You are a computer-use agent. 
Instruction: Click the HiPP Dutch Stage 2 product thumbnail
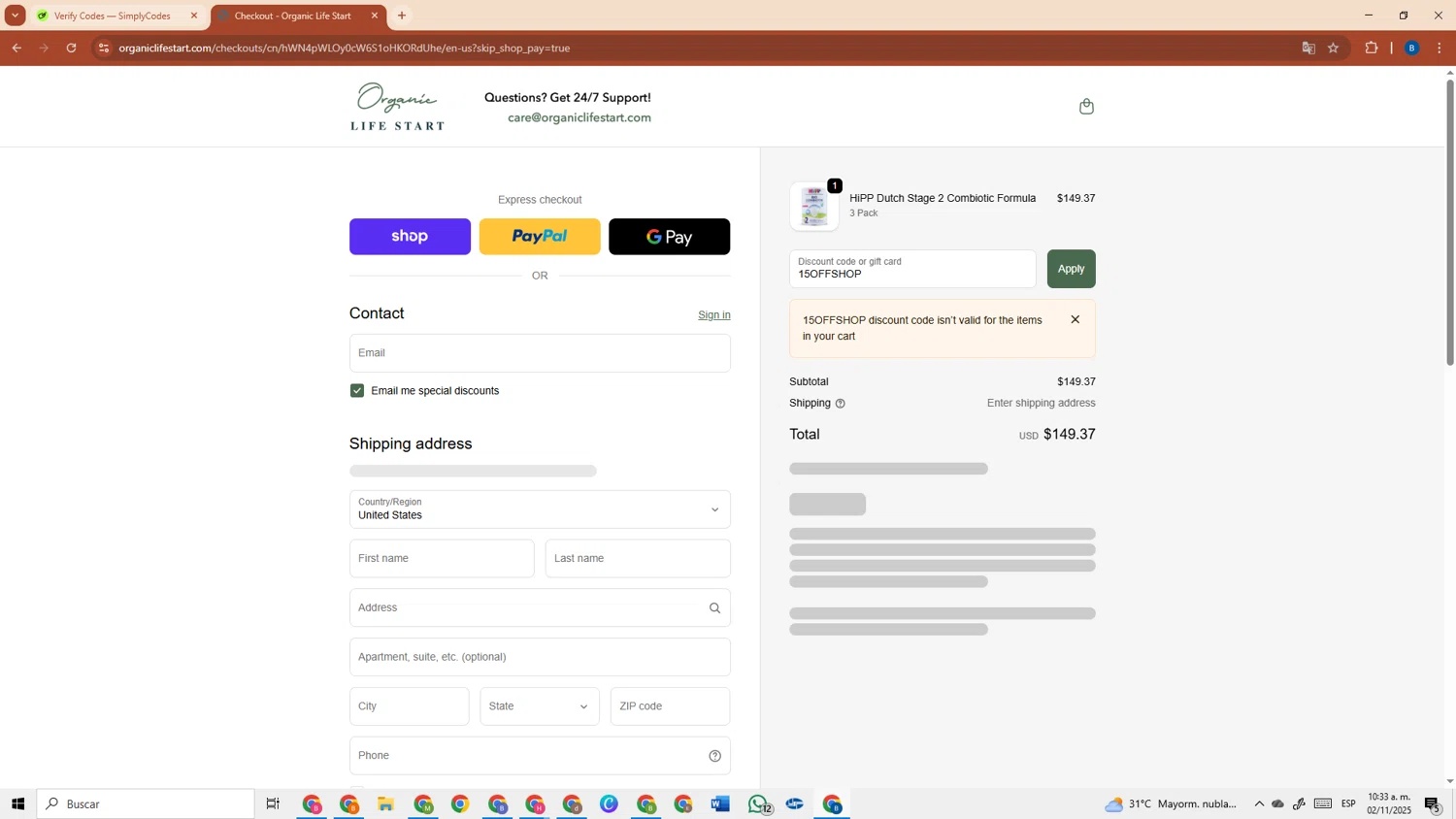(814, 206)
